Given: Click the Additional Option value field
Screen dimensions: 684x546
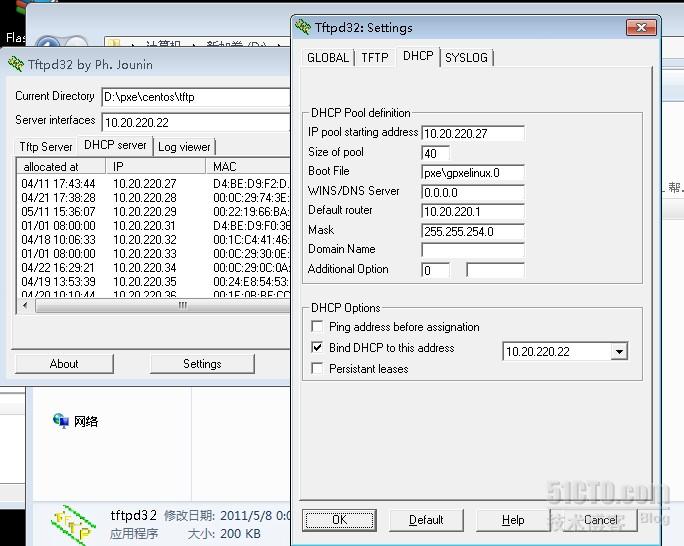Looking at the screenshot, I should click(x=495, y=270).
